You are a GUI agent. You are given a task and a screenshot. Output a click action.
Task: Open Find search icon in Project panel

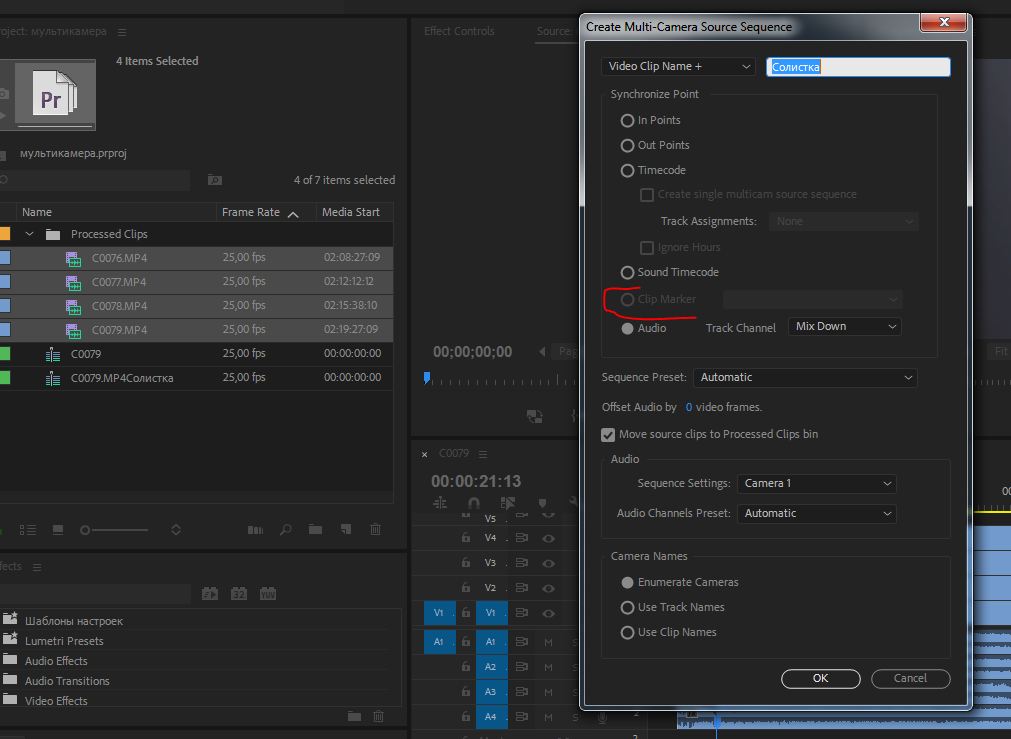click(x=285, y=530)
